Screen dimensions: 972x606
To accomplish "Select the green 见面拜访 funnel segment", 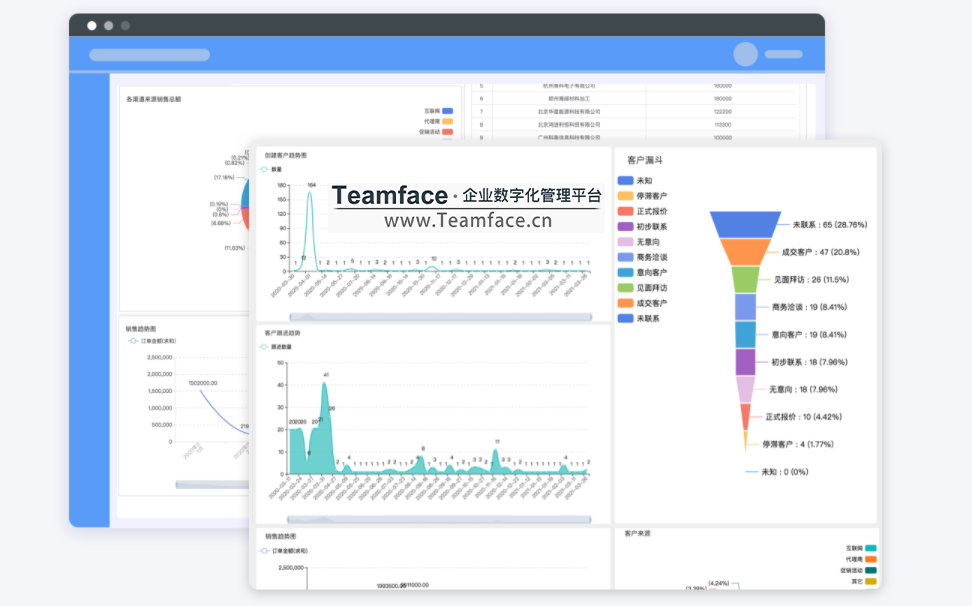I will (745, 279).
